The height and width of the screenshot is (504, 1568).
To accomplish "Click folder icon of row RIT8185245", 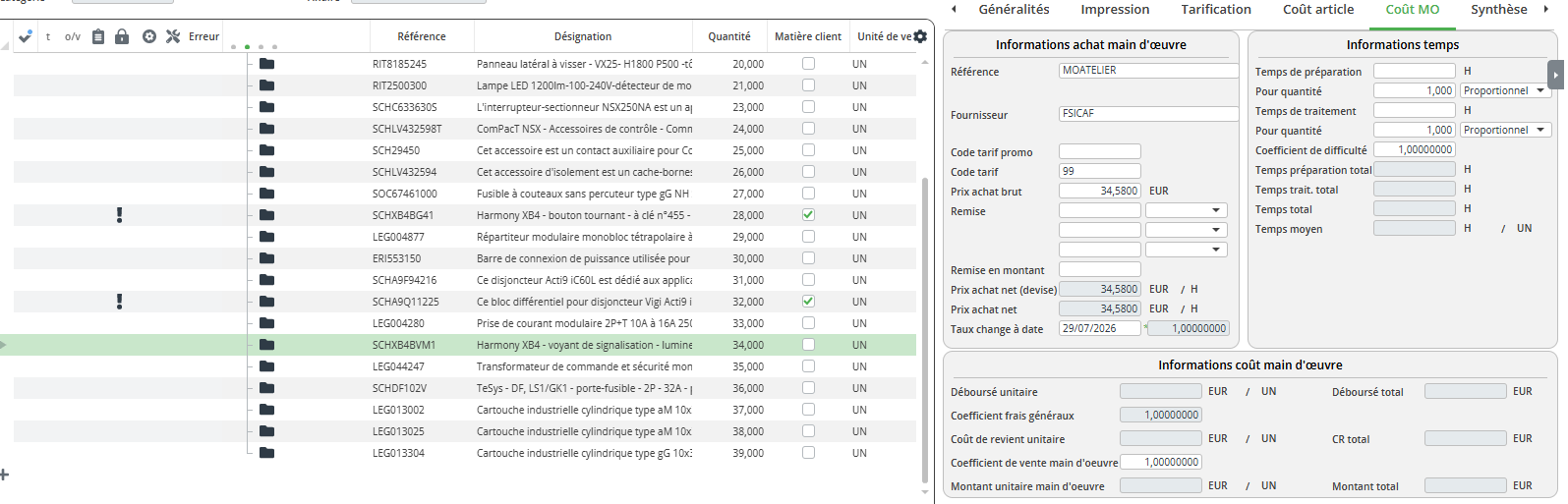I will click(266, 64).
